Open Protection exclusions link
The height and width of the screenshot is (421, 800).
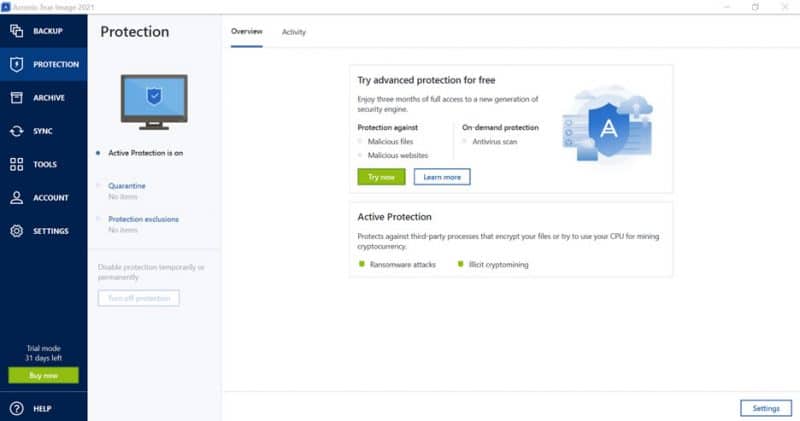click(143, 219)
